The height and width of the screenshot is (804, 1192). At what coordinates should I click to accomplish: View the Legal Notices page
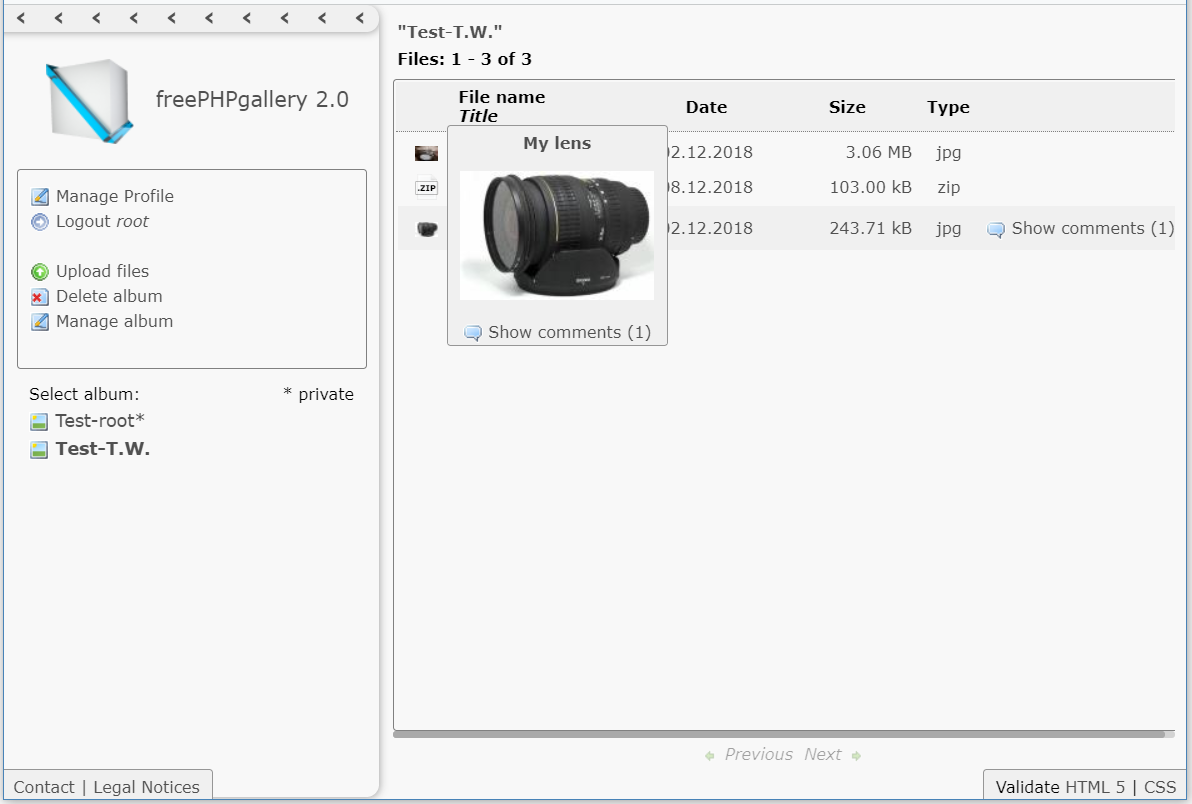(145, 787)
